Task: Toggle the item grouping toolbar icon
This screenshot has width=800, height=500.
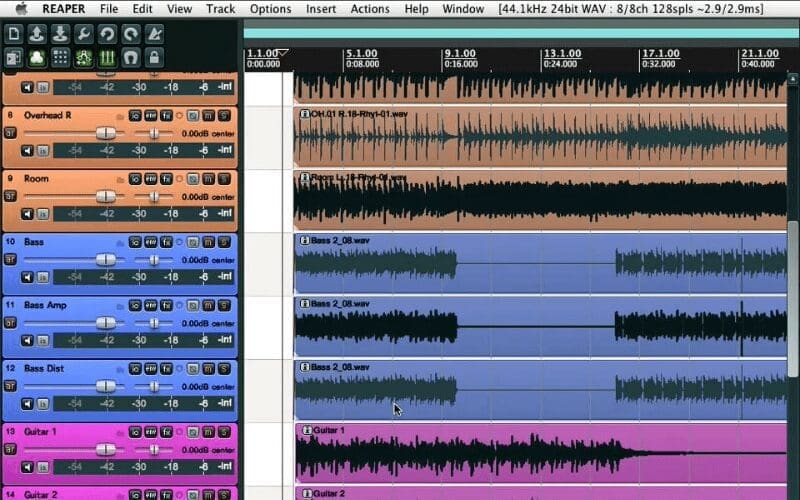Action: (37, 58)
